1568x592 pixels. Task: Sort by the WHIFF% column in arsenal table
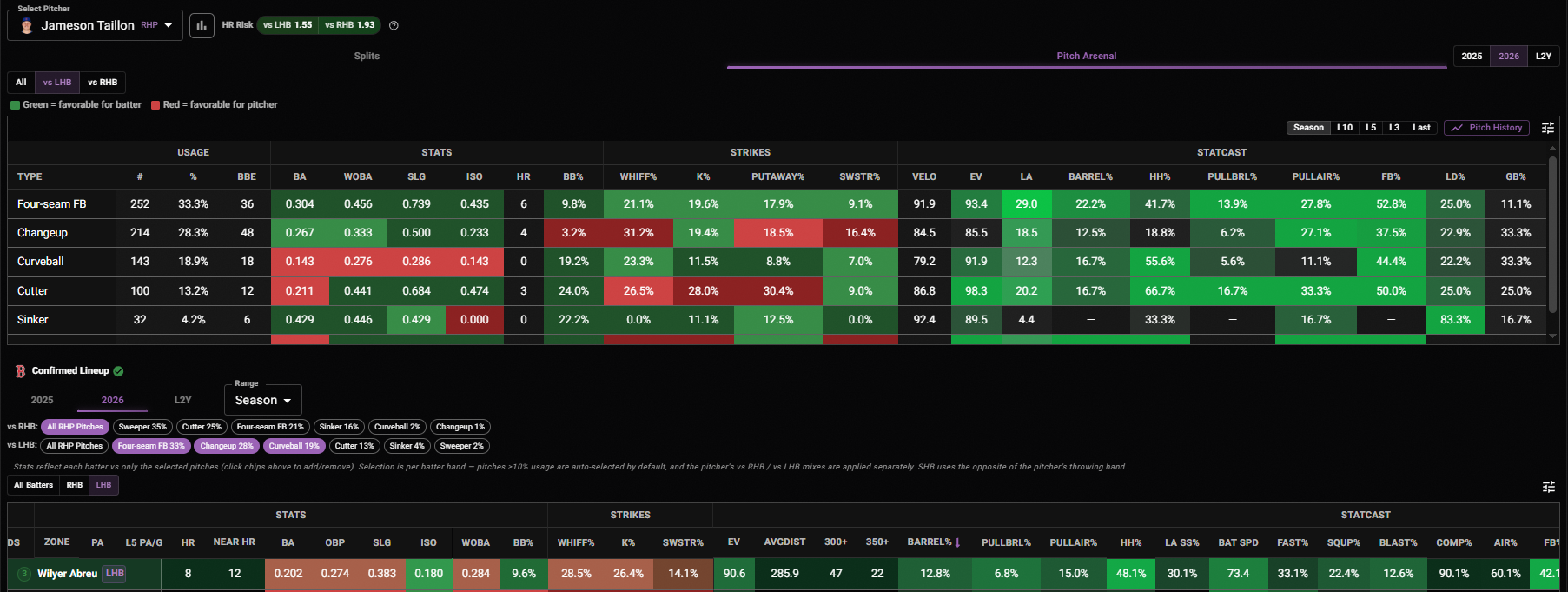point(638,176)
